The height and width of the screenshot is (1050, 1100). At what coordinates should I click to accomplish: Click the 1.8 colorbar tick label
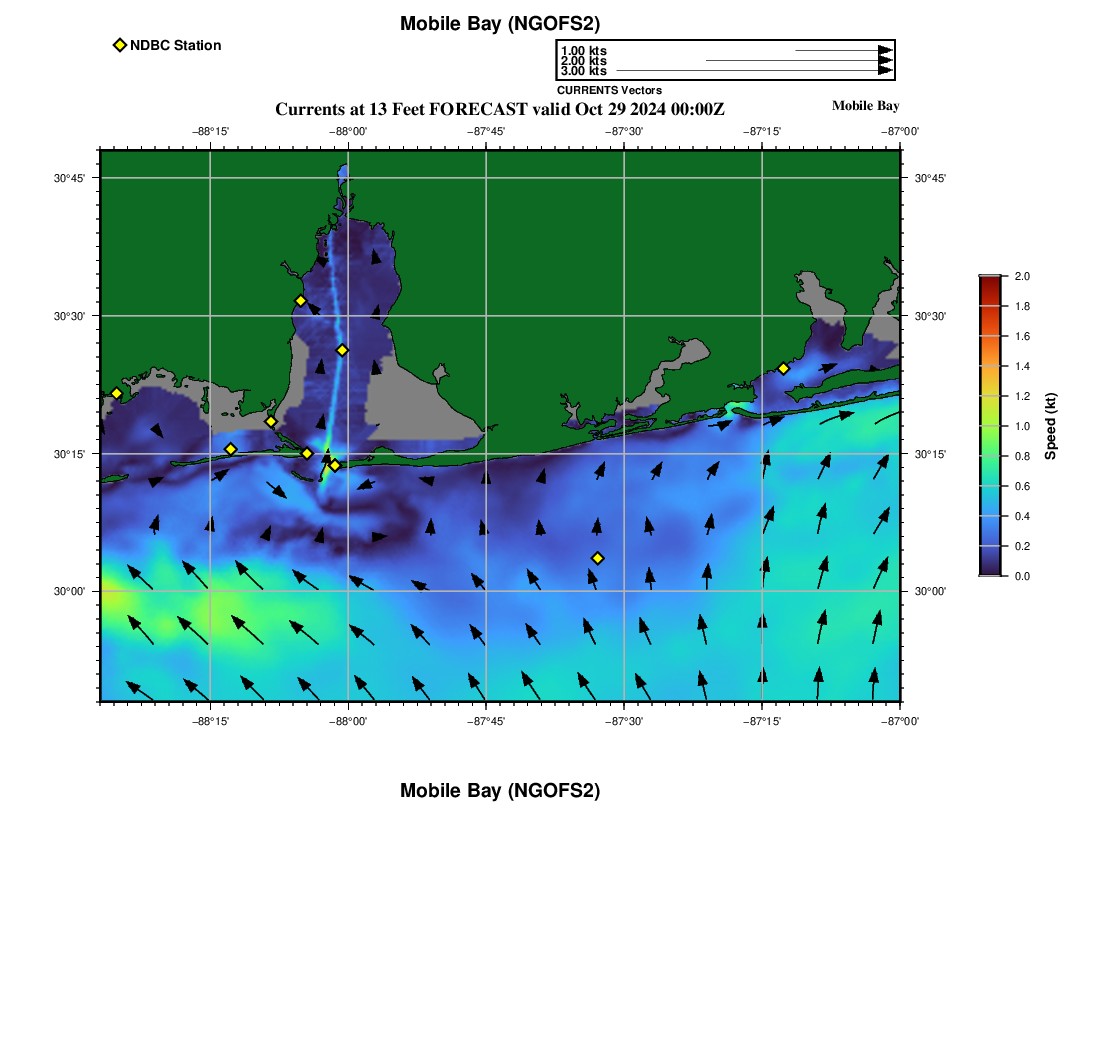click(x=1022, y=307)
